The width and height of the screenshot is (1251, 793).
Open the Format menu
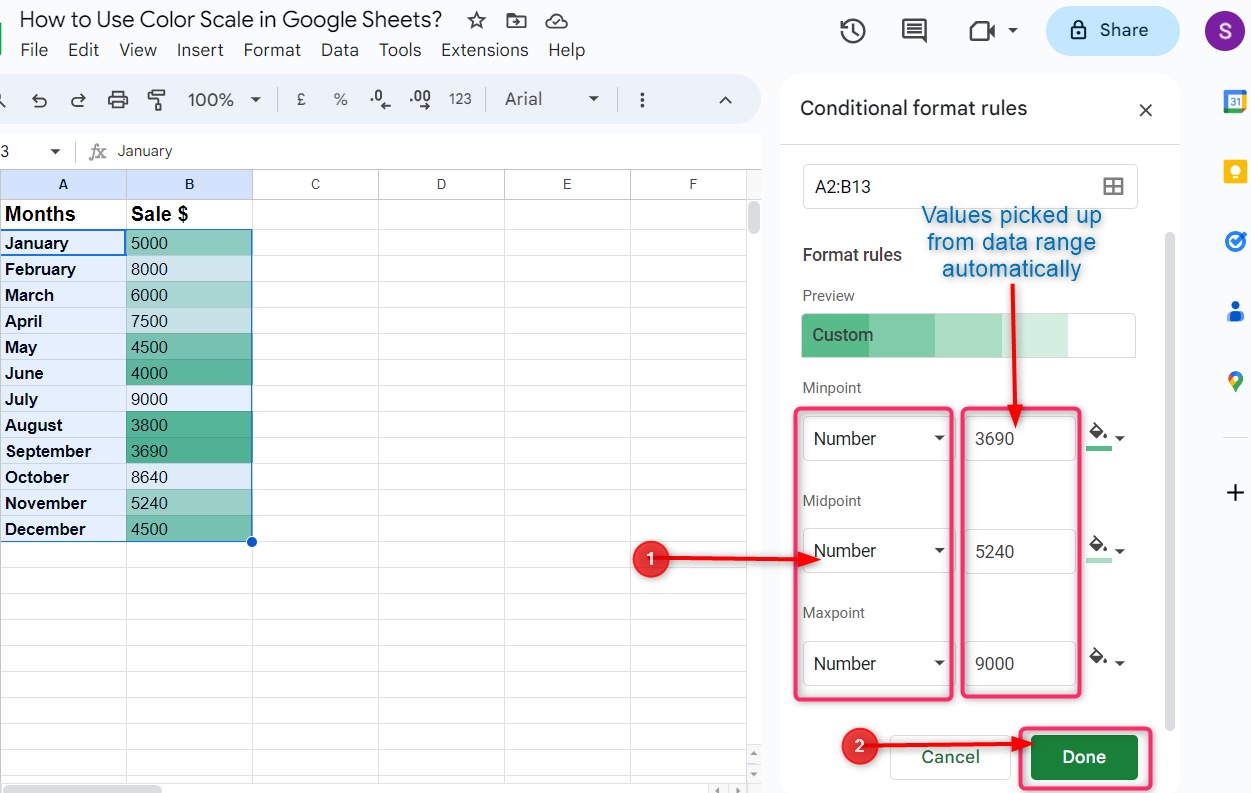point(272,50)
